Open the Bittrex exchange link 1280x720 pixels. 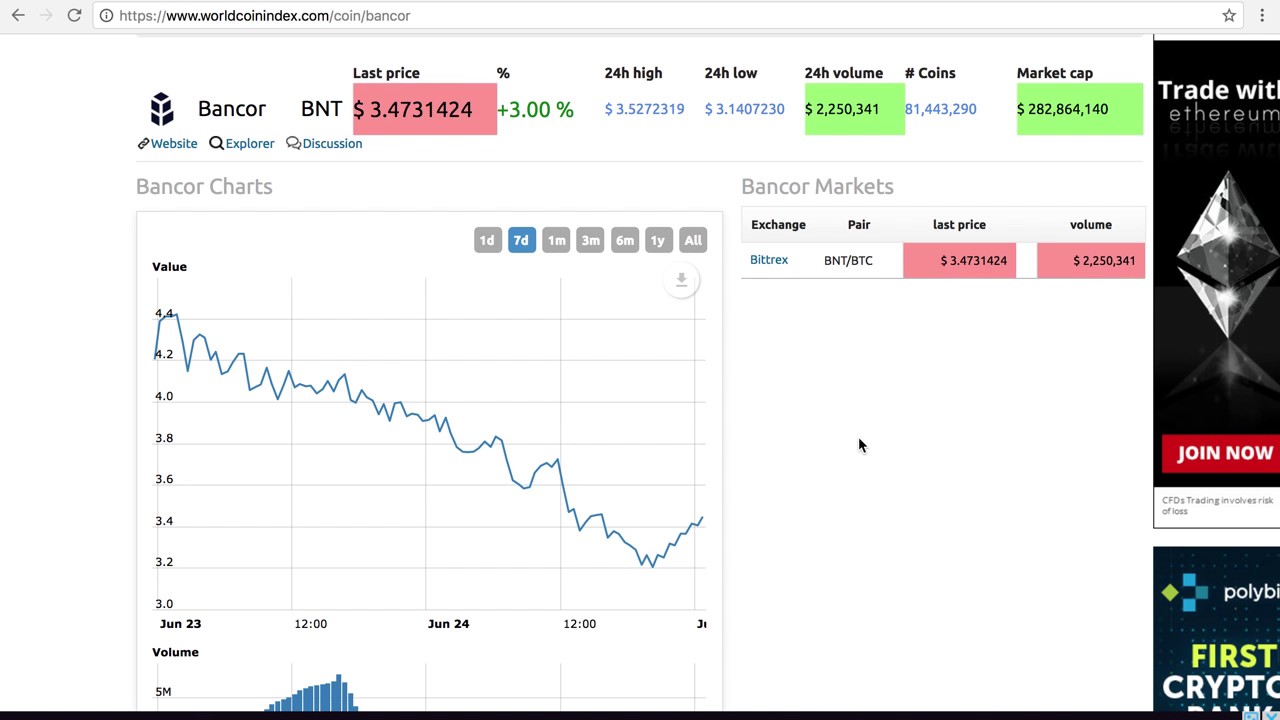[769, 260]
